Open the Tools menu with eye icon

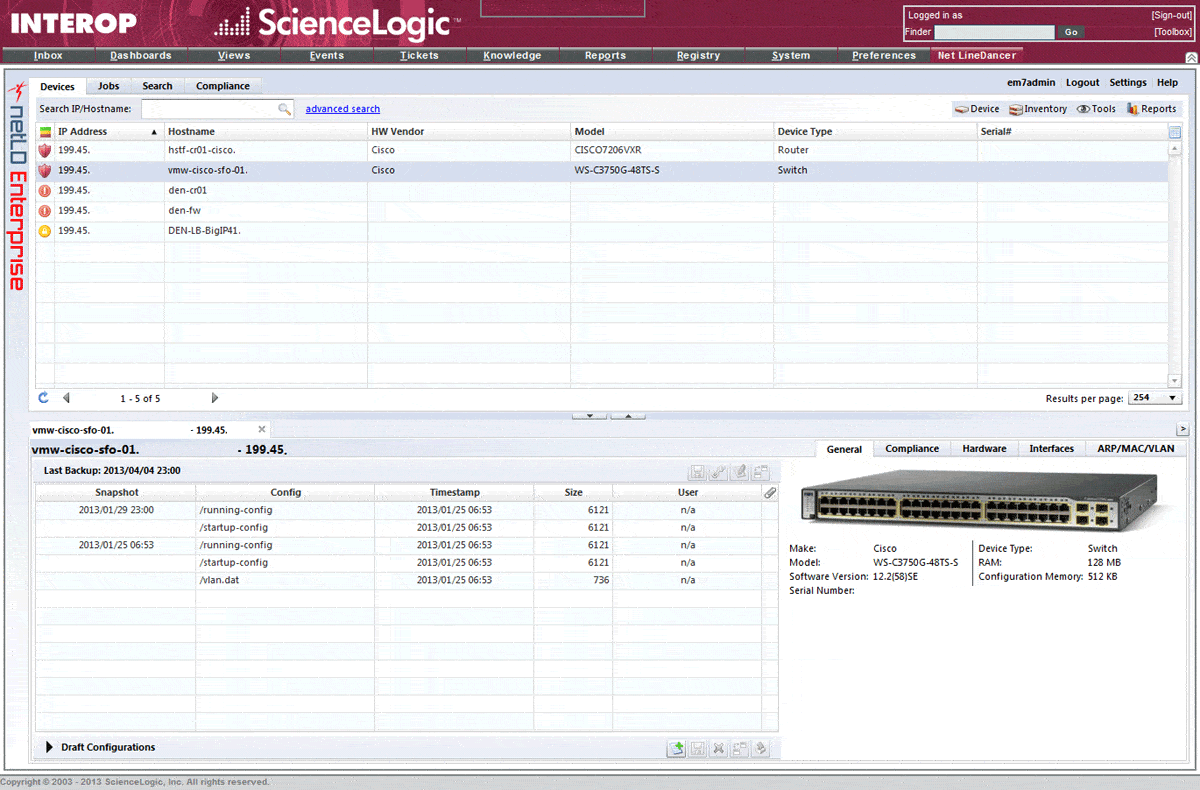click(x=1096, y=109)
